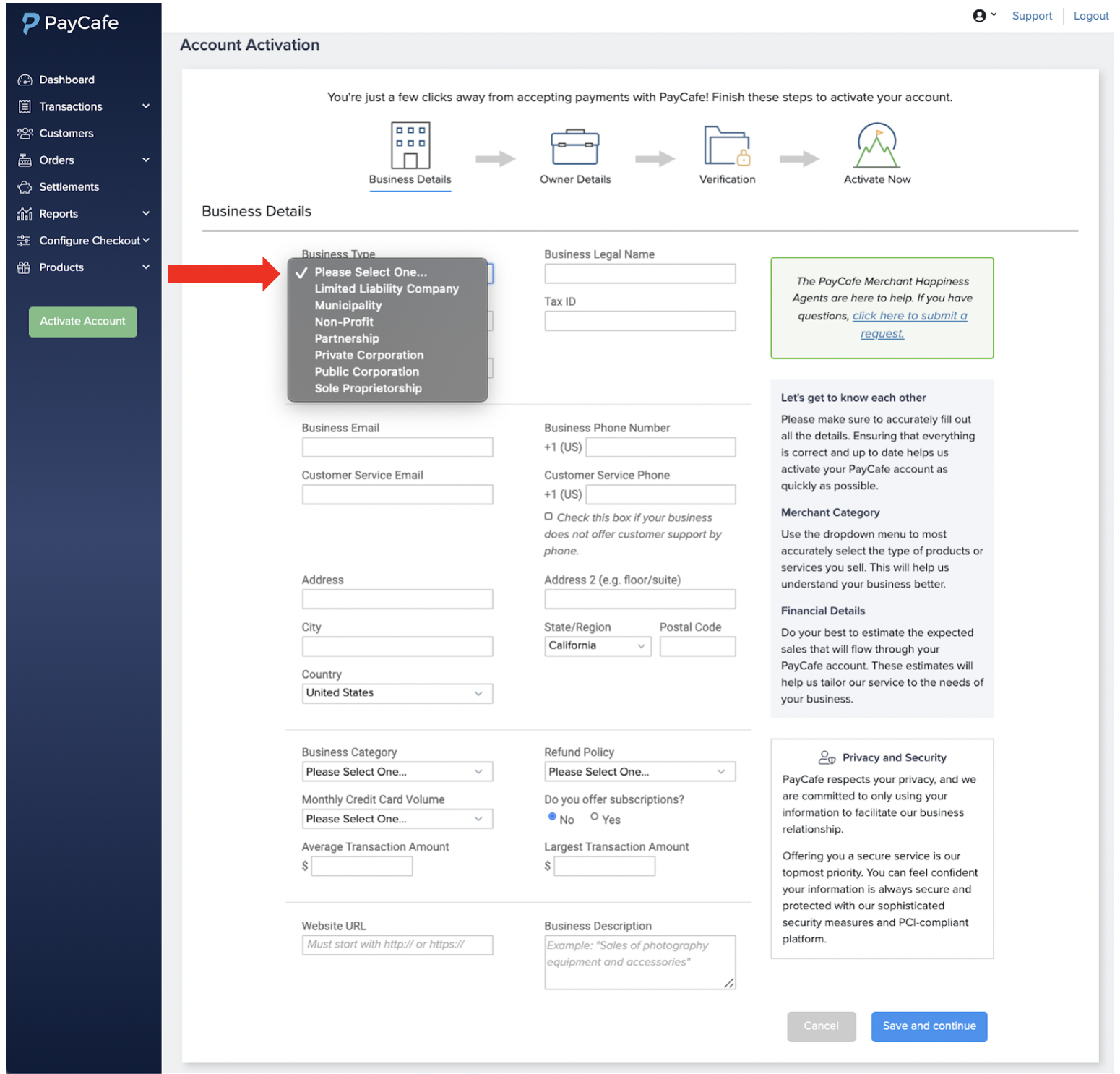
Task: Click the Website URL field
Action: coord(397,945)
